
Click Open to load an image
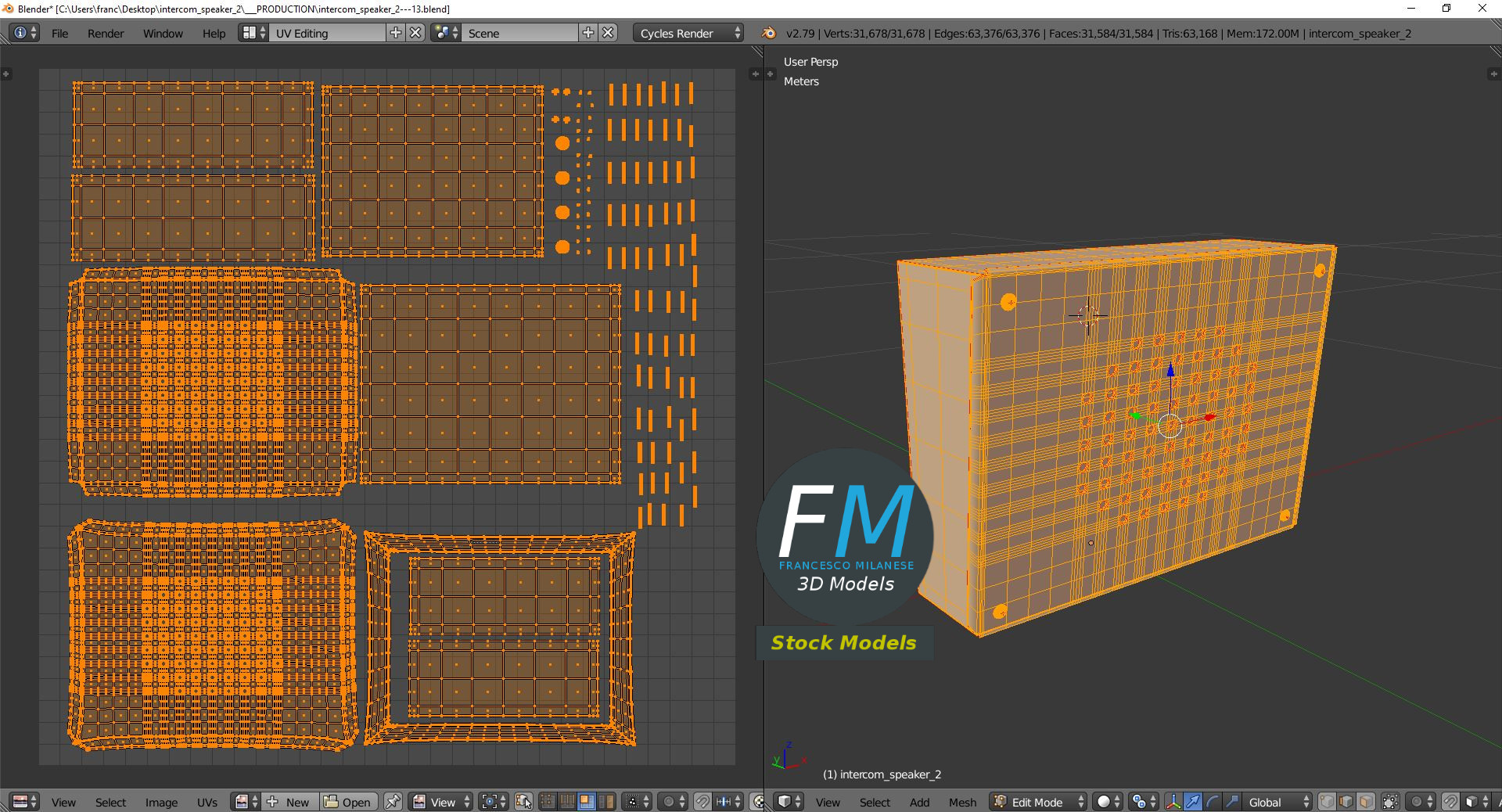click(348, 802)
